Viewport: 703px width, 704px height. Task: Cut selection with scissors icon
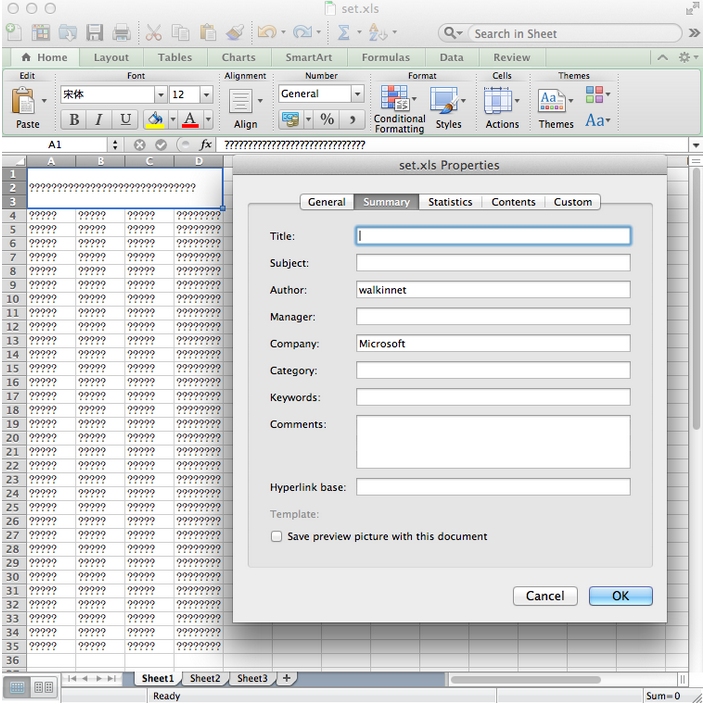click(154, 33)
